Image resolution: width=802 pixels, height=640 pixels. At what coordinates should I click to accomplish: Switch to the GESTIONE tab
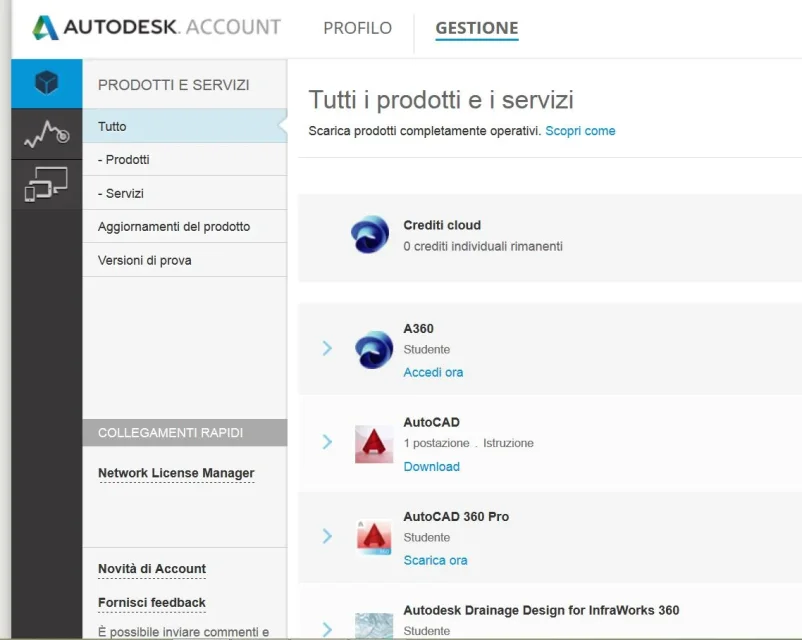coord(477,28)
